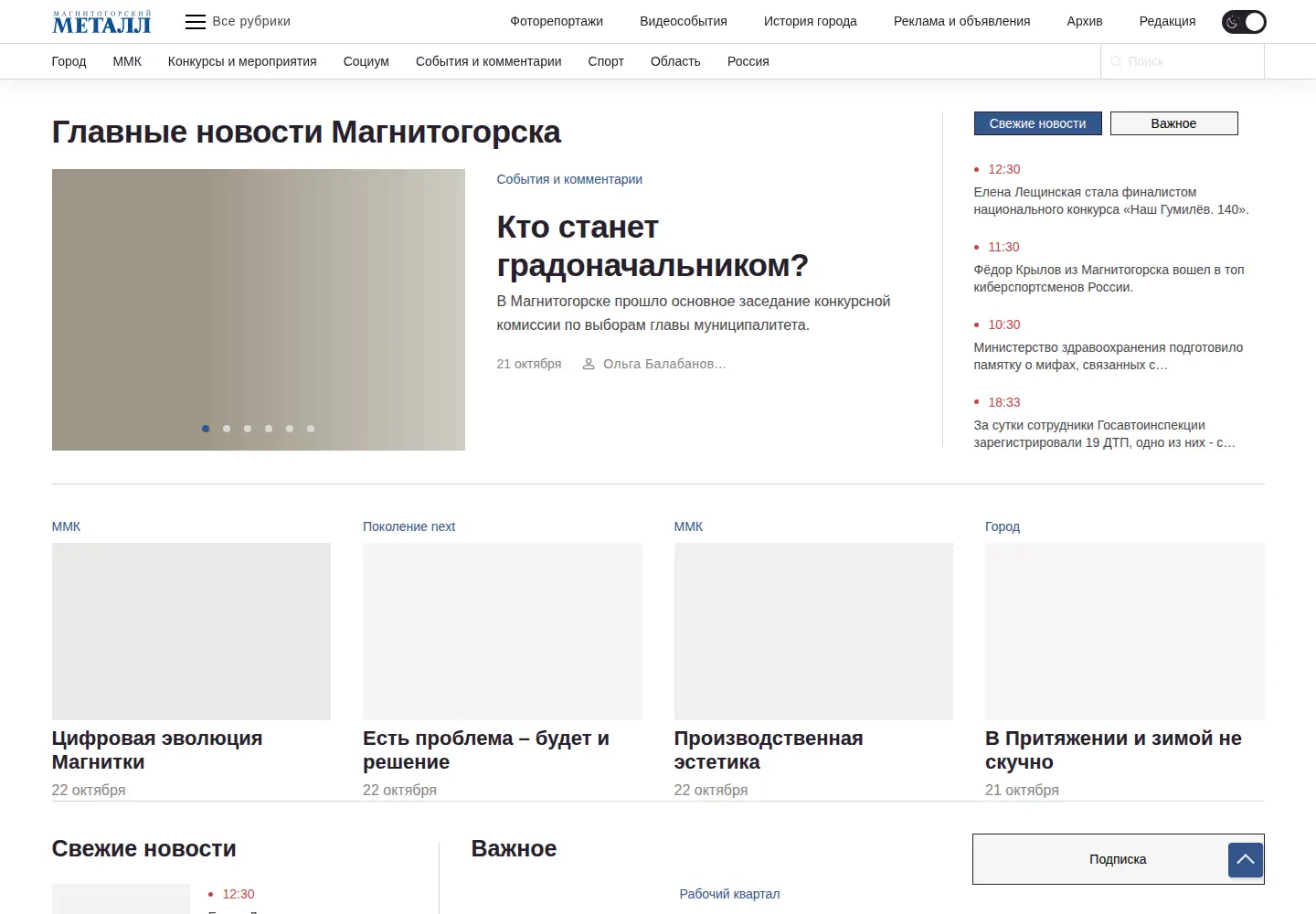The image size is (1316, 914).
Task: Open Конкурсы и мероприятия rubric
Action: [242, 61]
